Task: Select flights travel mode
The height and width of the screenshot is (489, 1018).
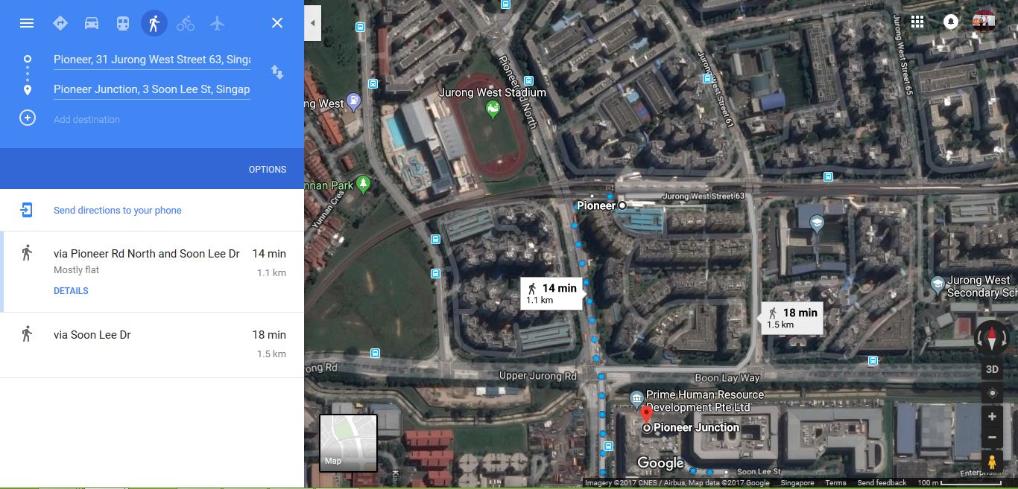Action: [x=217, y=23]
